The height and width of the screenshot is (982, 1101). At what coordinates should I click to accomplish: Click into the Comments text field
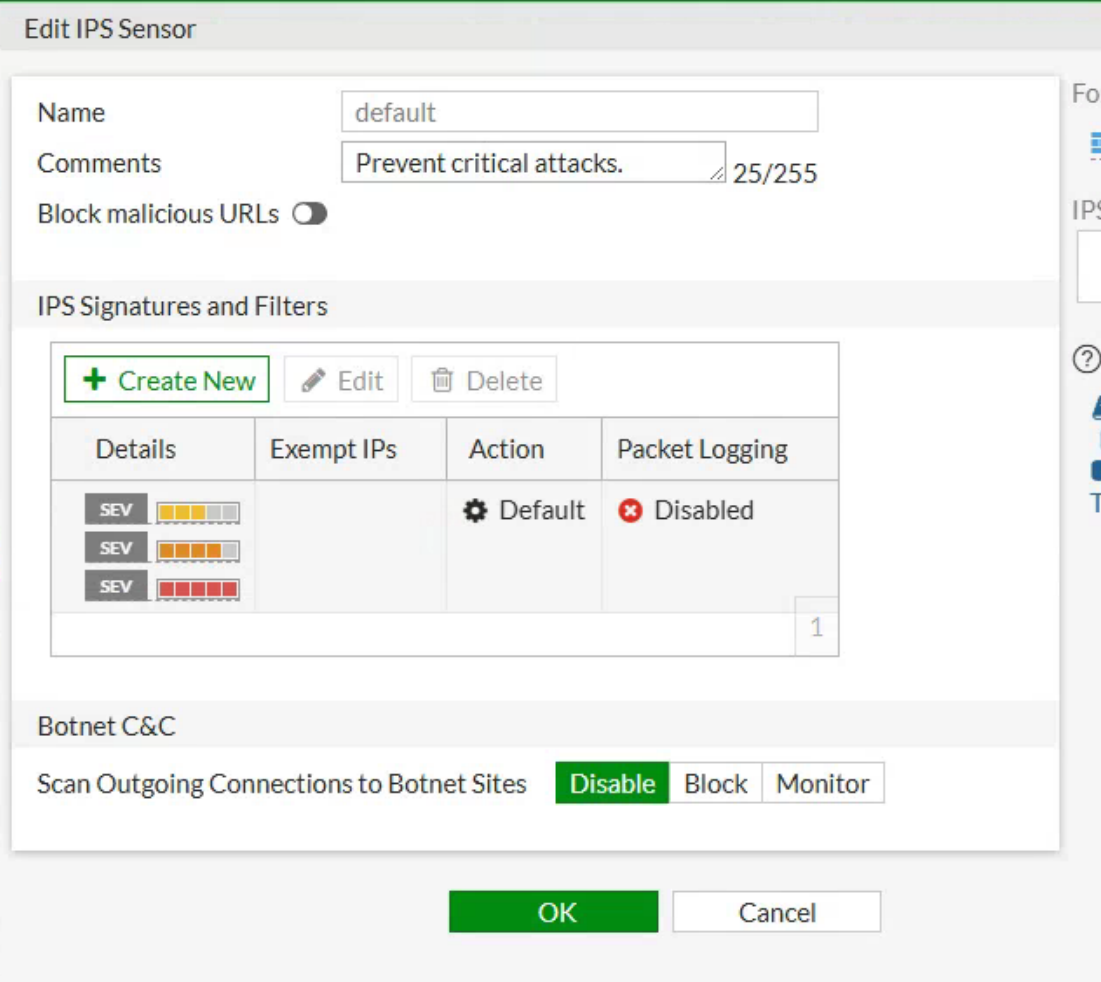pos(532,163)
